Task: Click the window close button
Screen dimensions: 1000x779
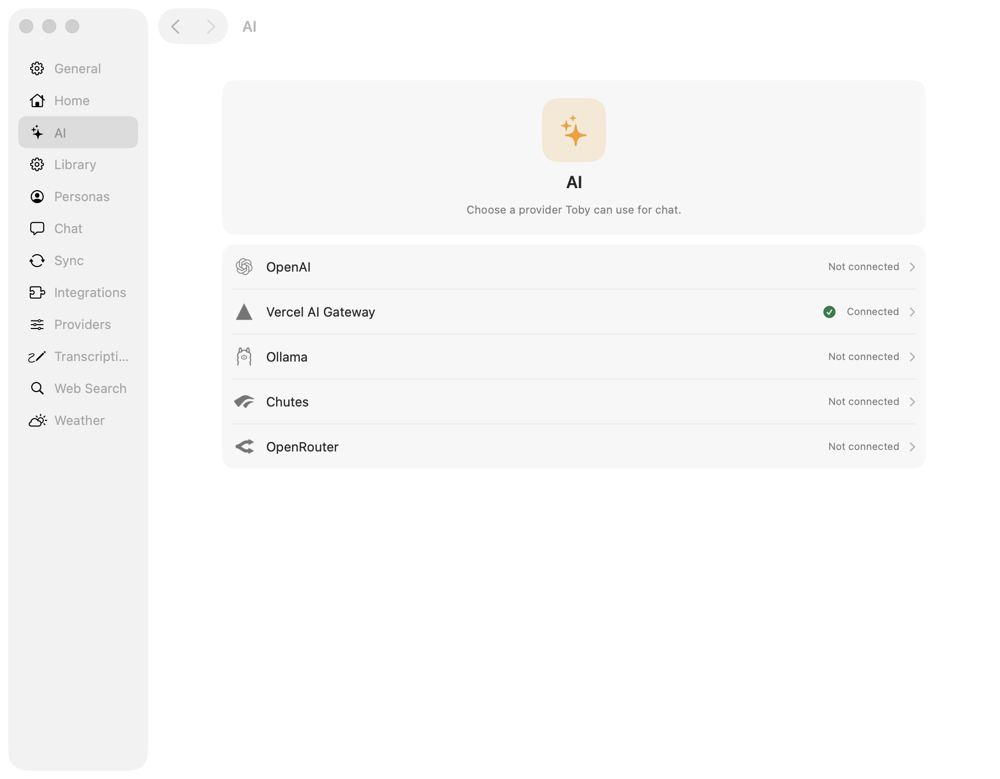Action: click(x=26, y=26)
